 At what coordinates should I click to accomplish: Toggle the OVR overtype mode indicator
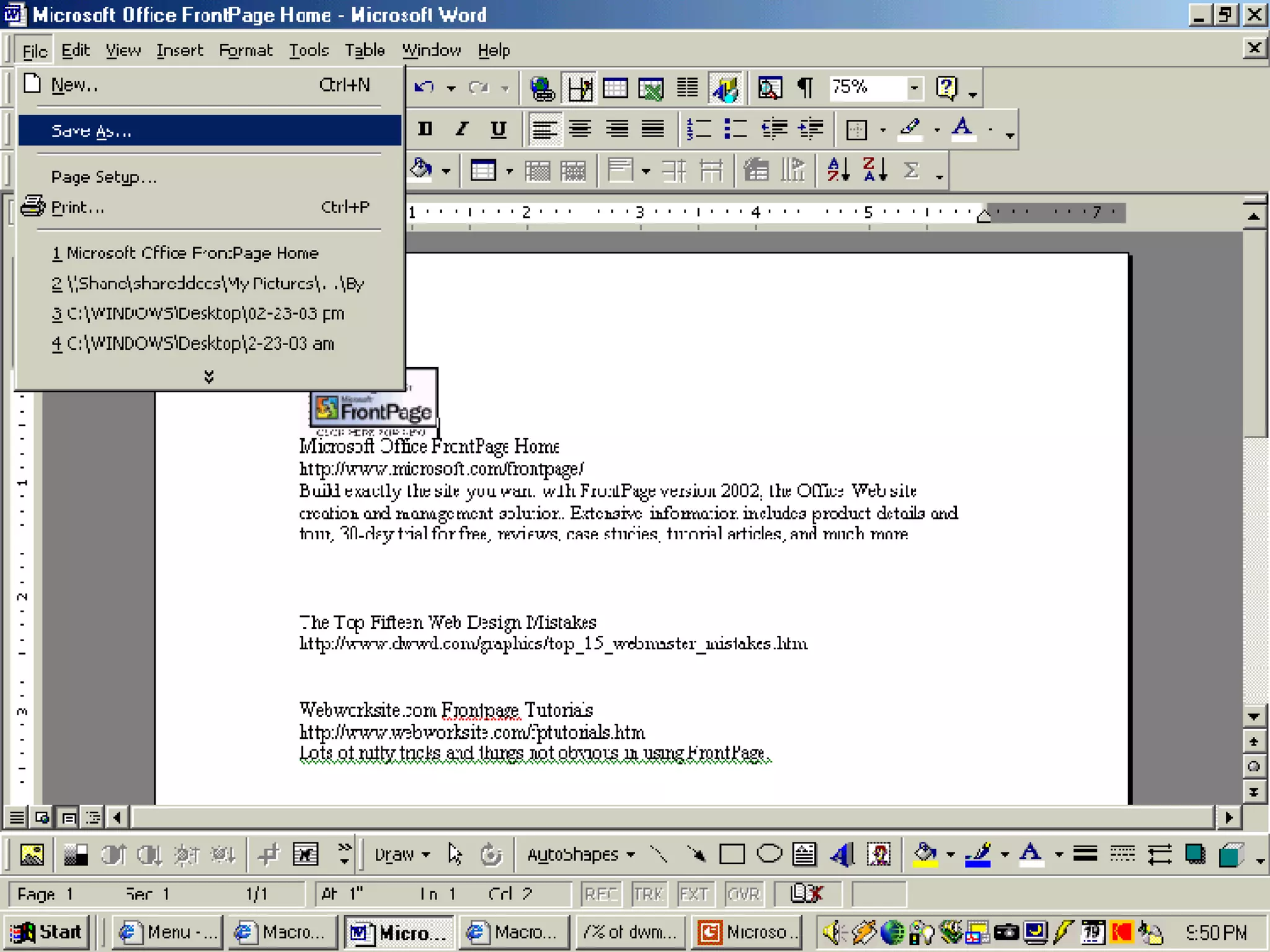coord(743,894)
